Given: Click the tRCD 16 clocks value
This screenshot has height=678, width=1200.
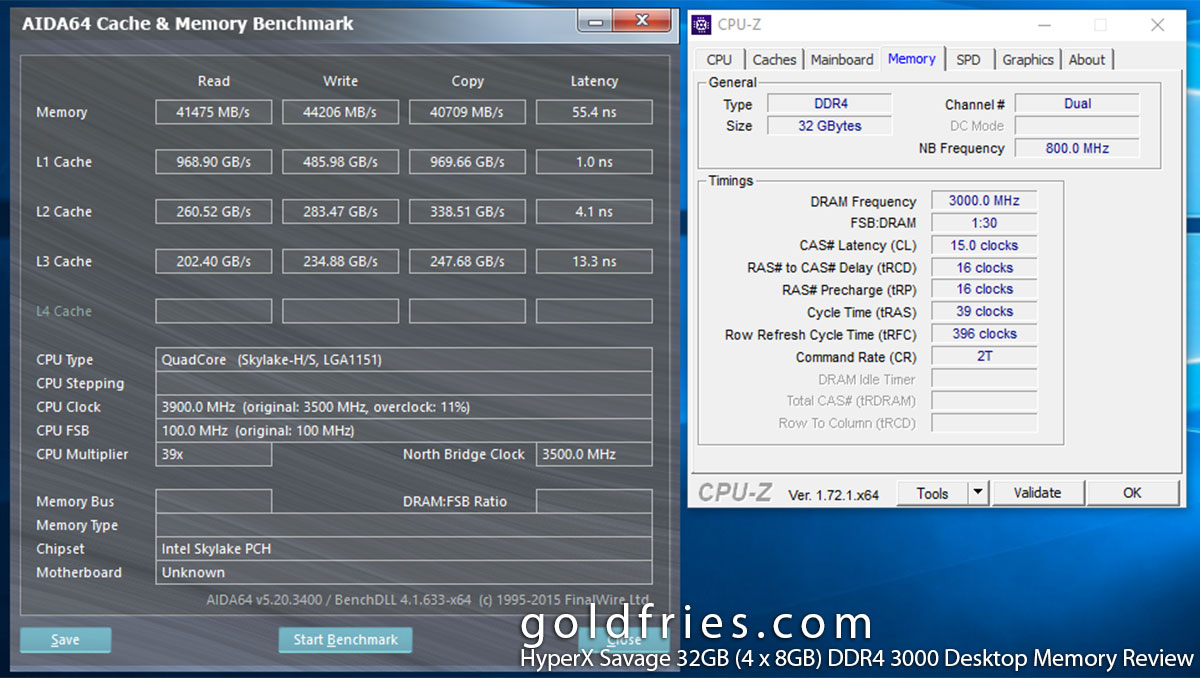Looking at the screenshot, I should click(984, 268).
